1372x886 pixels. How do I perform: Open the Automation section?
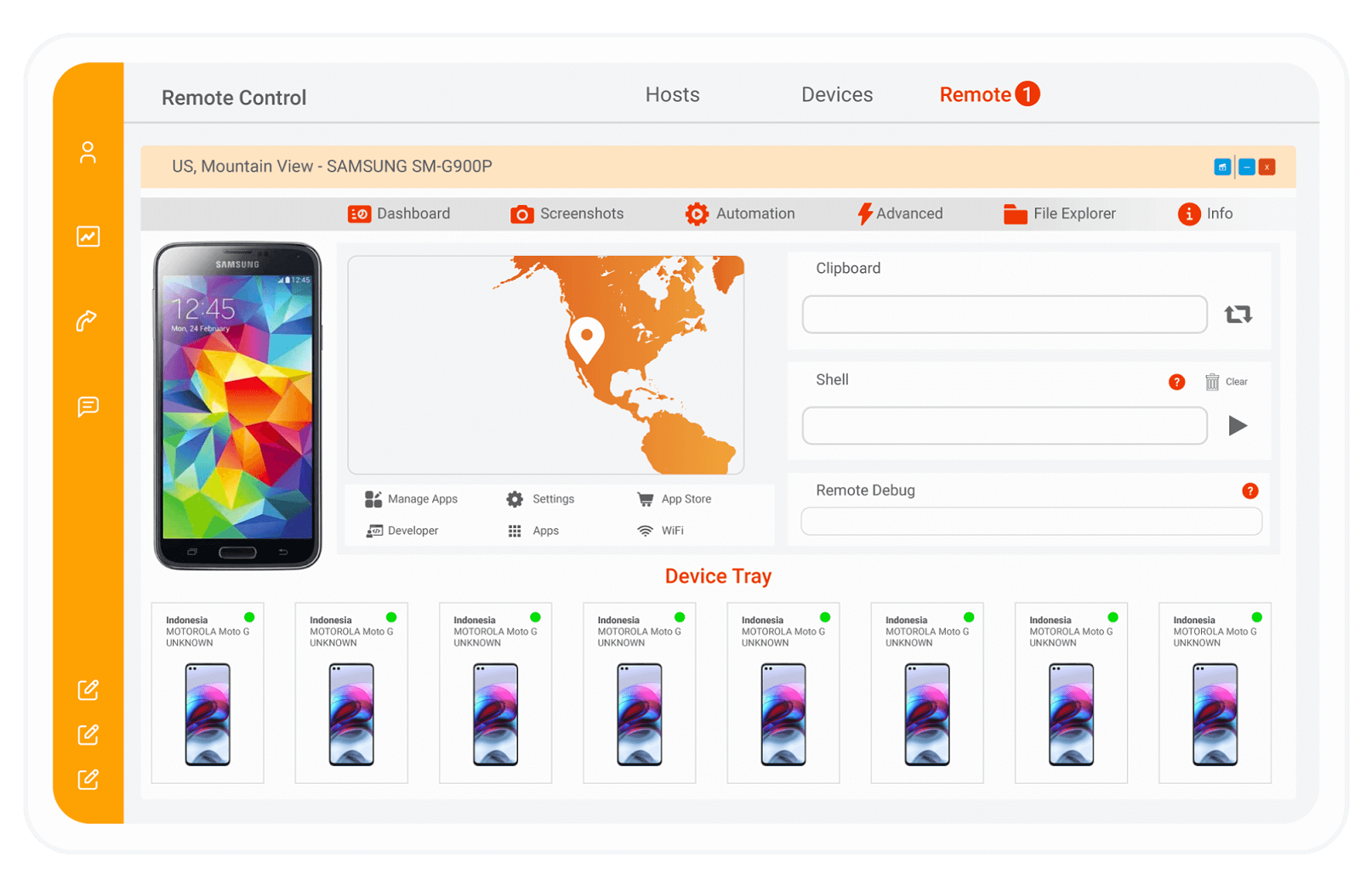click(x=740, y=214)
